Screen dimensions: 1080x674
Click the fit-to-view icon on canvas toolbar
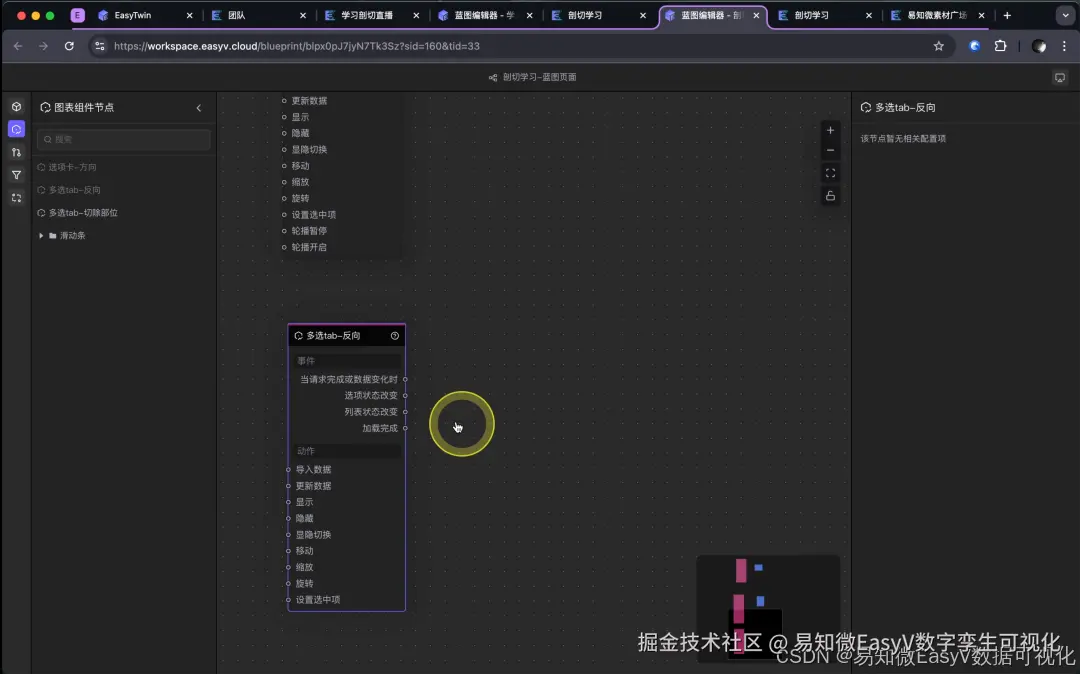click(x=830, y=172)
